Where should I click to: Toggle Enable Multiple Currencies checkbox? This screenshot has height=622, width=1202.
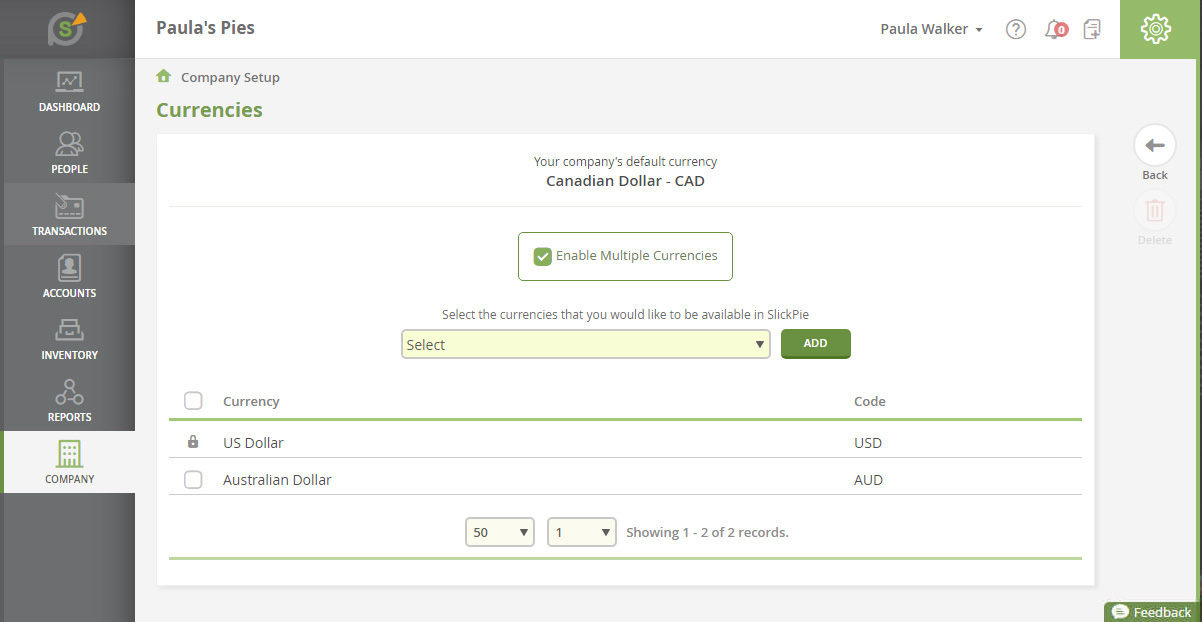pos(543,257)
